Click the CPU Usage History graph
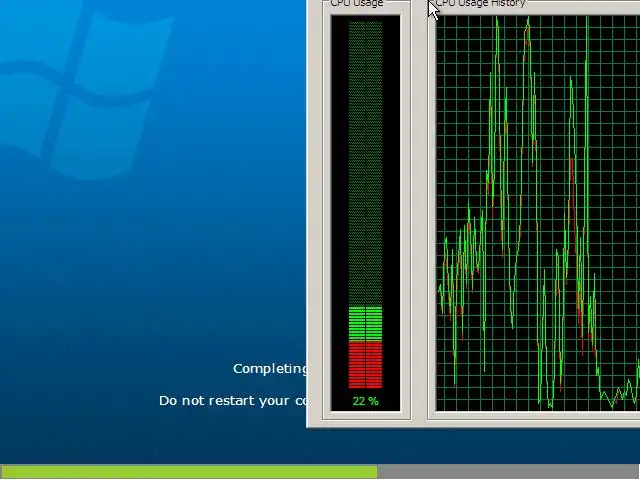Image resolution: width=640 pixels, height=480 pixels. click(538, 213)
